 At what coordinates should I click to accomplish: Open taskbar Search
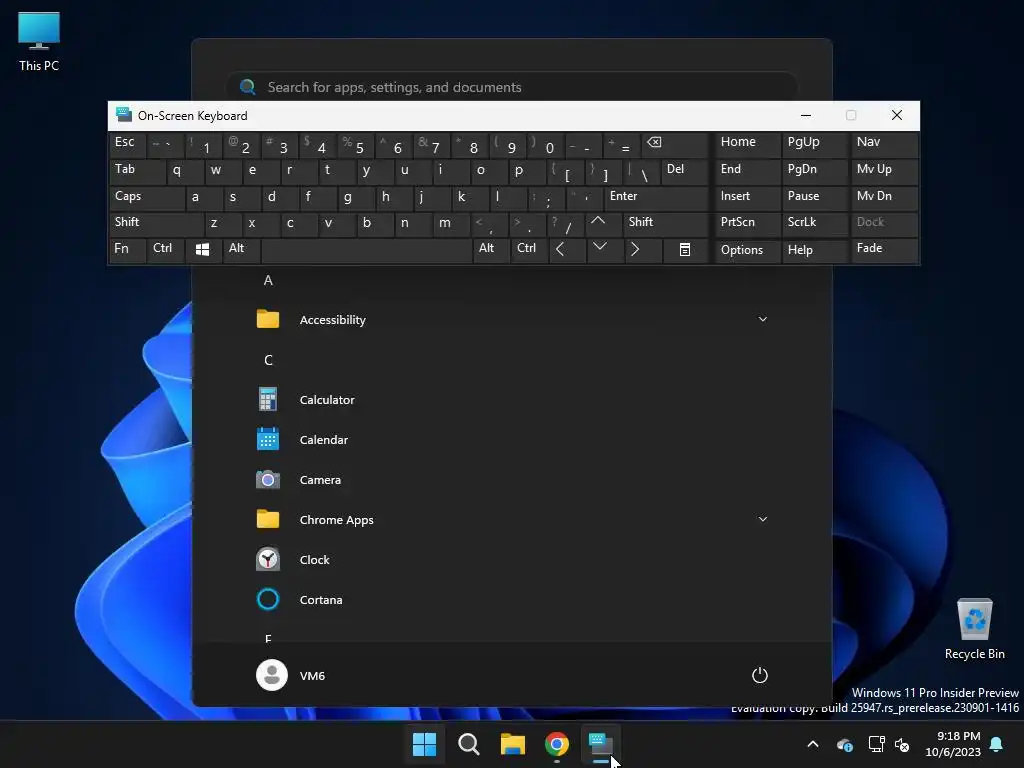click(468, 744)
